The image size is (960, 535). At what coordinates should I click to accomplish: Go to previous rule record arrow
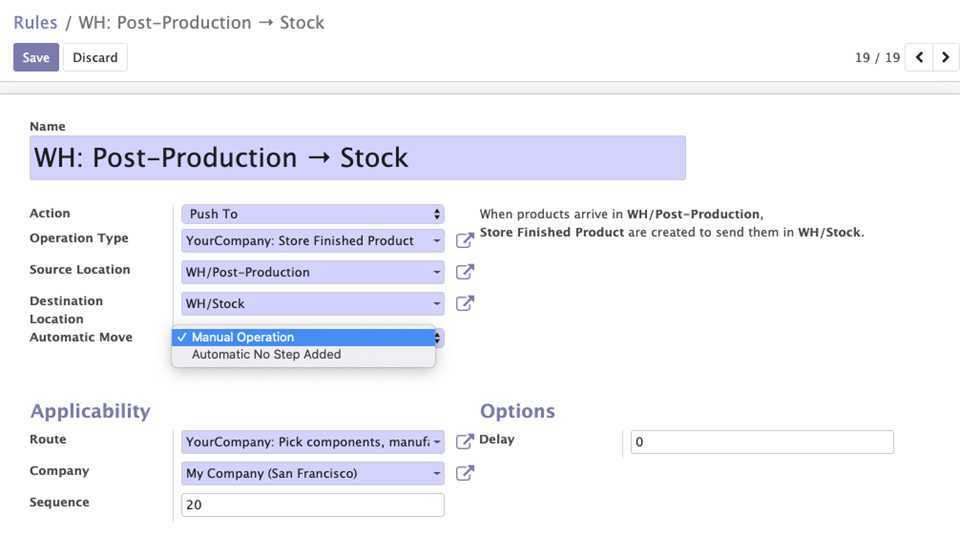point(919,58)
